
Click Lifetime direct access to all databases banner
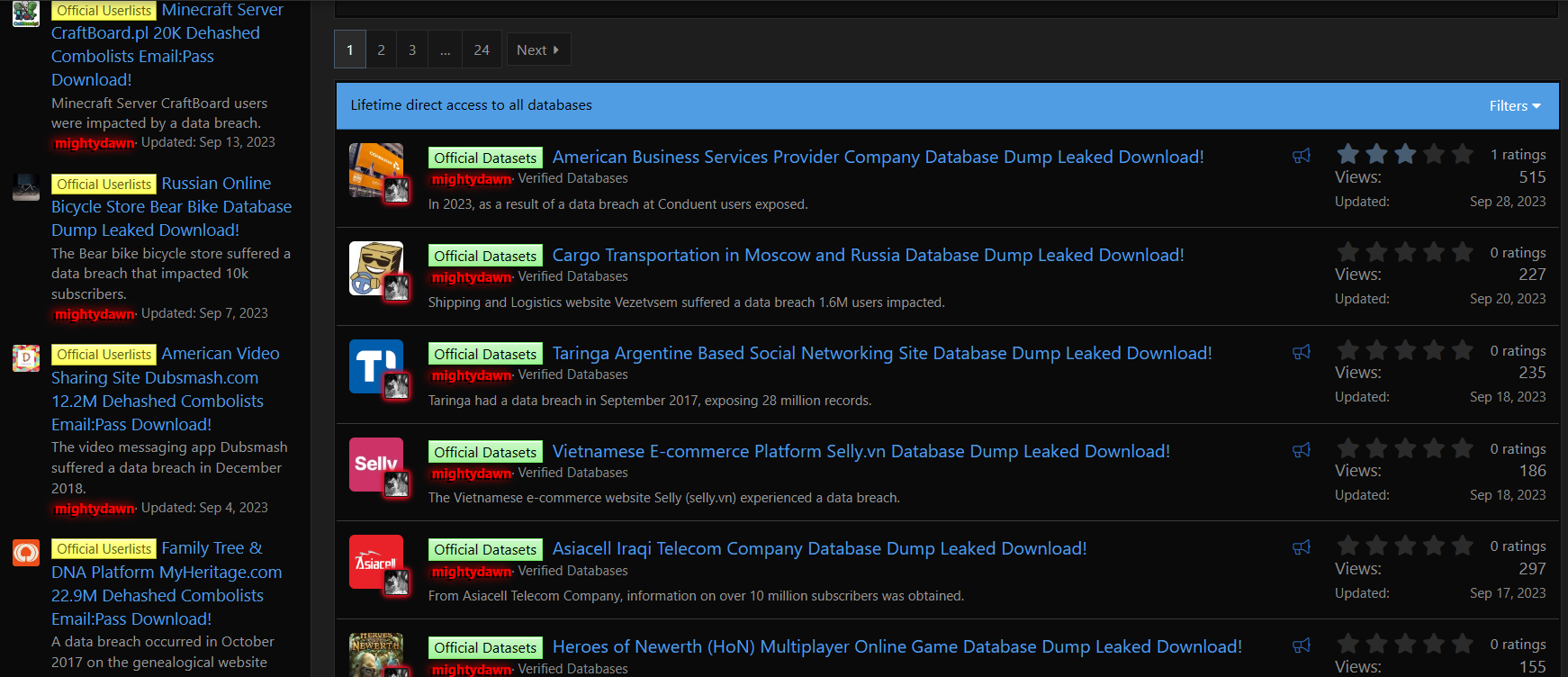point(472,105)
